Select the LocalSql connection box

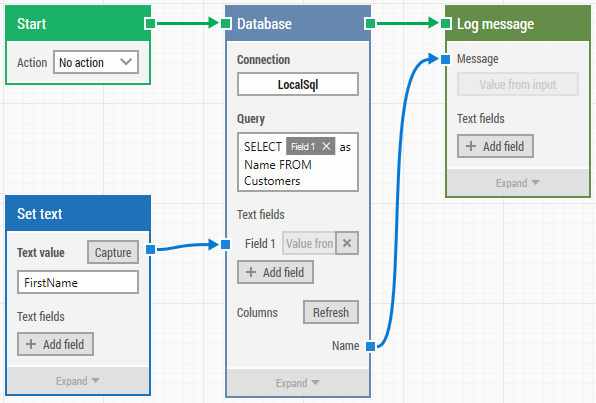coord(298,84)
